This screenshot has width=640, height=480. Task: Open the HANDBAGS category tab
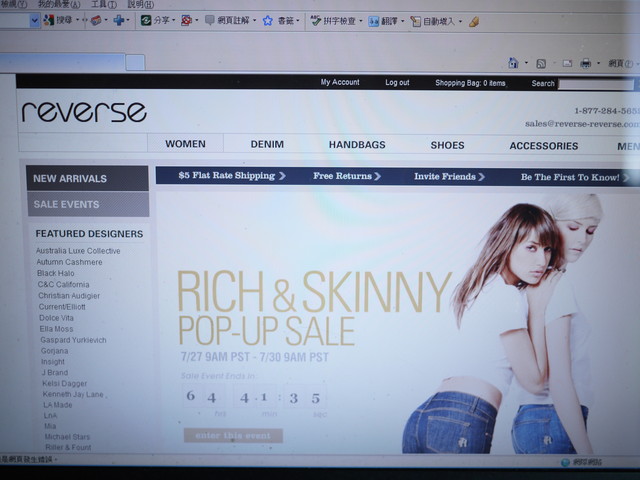pyautogui.click(x=357, y=145)
